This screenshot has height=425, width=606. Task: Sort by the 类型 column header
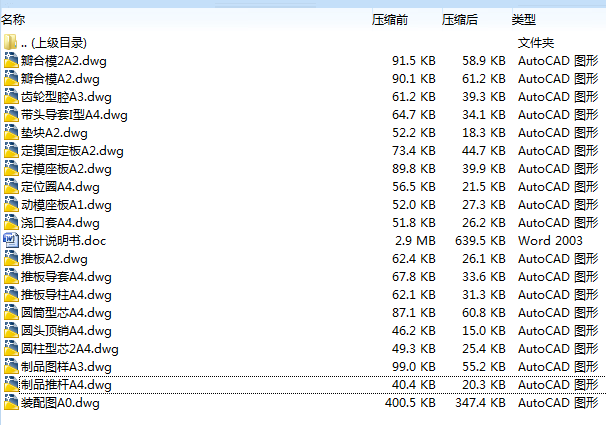click(524, 19)
